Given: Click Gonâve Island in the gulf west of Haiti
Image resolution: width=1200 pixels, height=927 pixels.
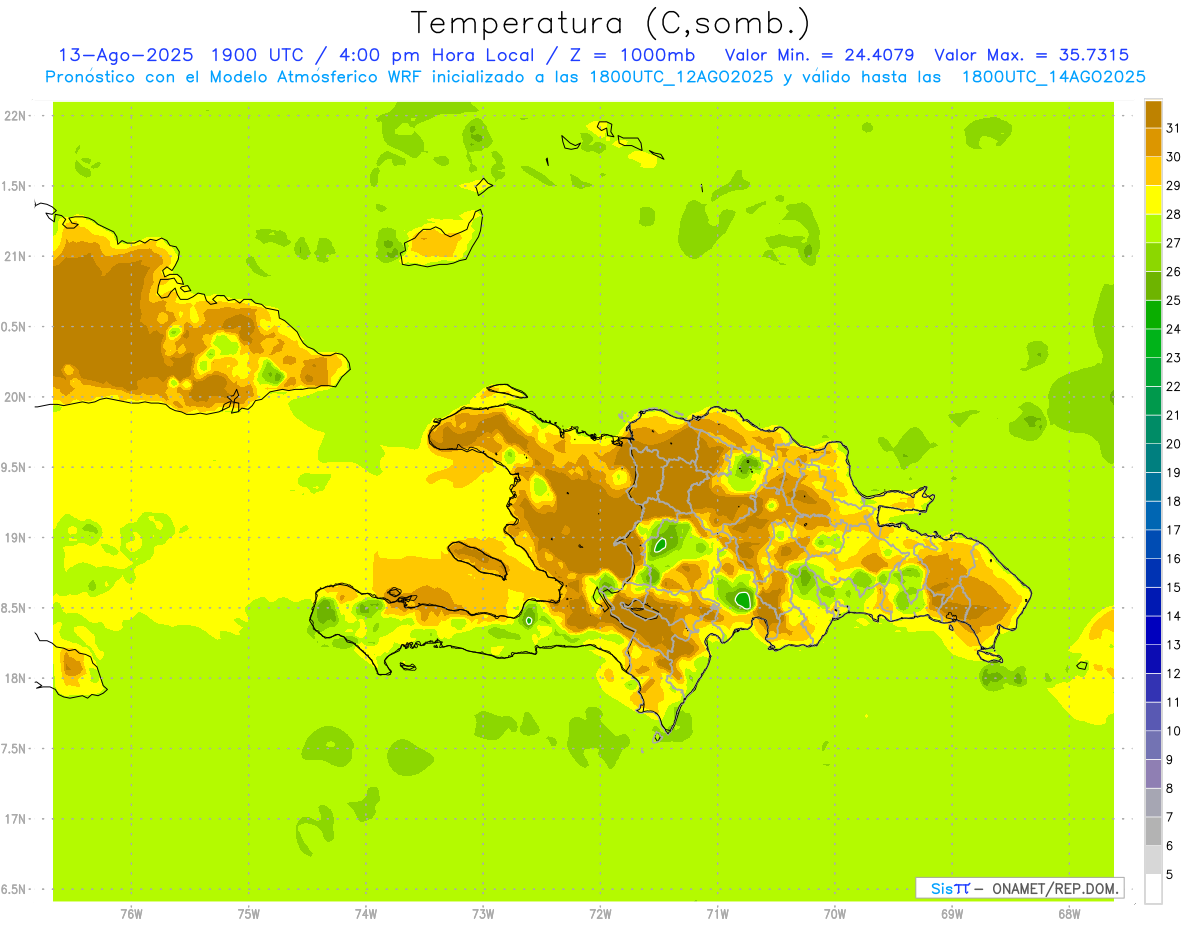Looking at the screenshot, I should [478, 558].
